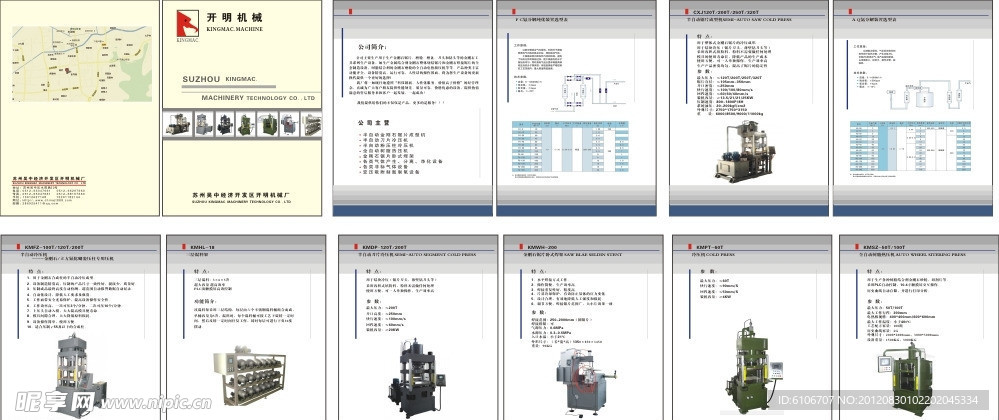Click the last machine thumbnail in the cover strip
This screenshot has width=999, height=420.
coord(310,124)
